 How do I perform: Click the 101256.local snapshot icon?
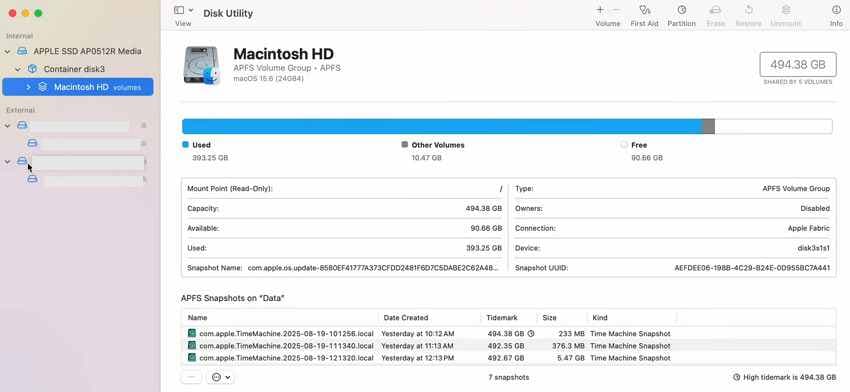[x=191, y=333]
